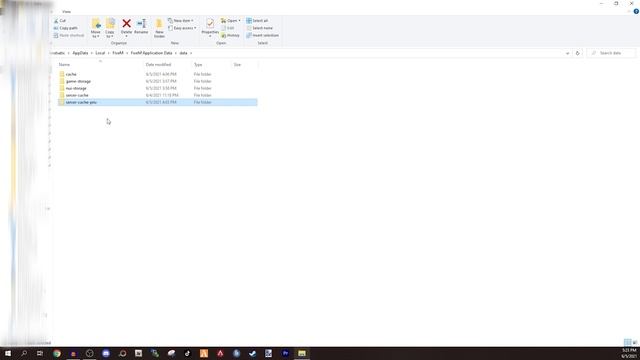The width and height of the screenshot is (640, 360).
Task: Open Chrome from the taskbar
Action: tap(57, 353)
